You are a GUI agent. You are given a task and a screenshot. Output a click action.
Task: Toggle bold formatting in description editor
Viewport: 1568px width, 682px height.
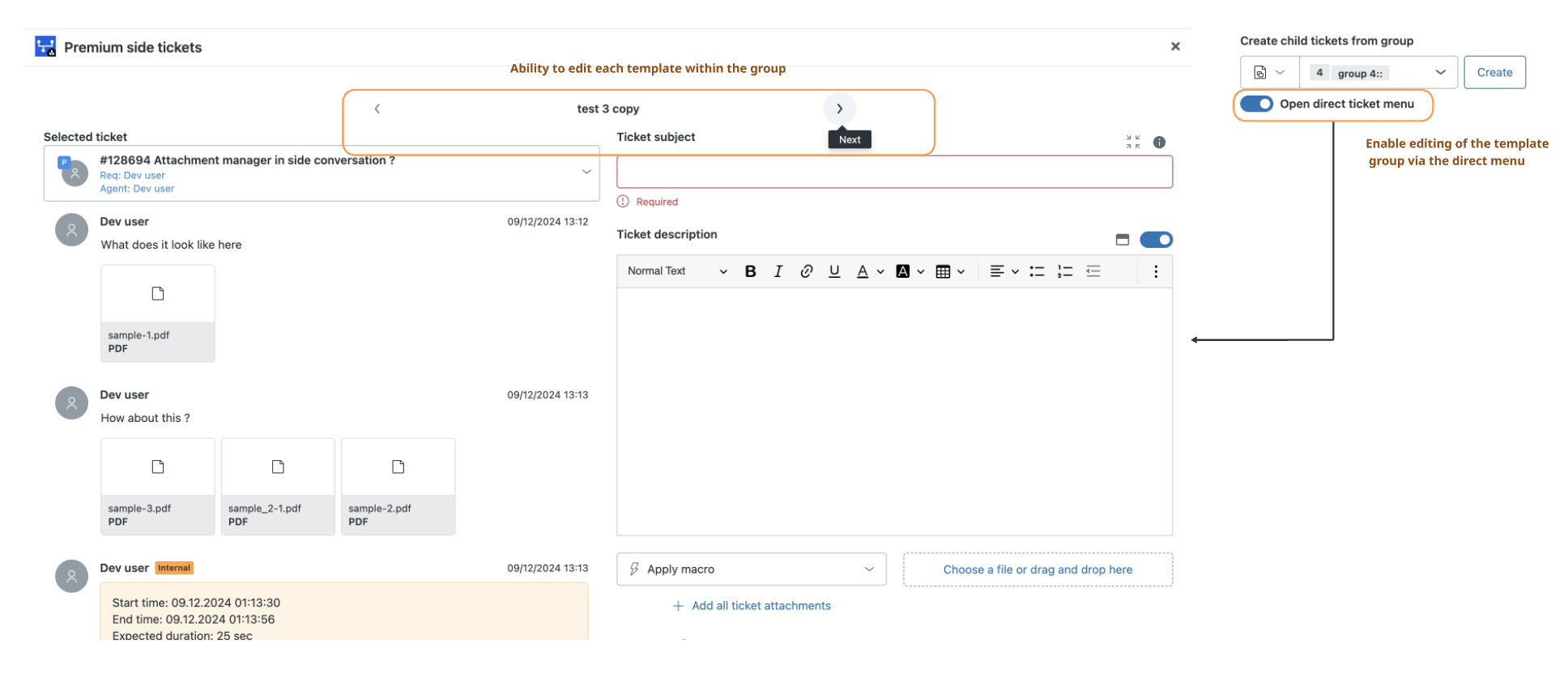(750, 271)
